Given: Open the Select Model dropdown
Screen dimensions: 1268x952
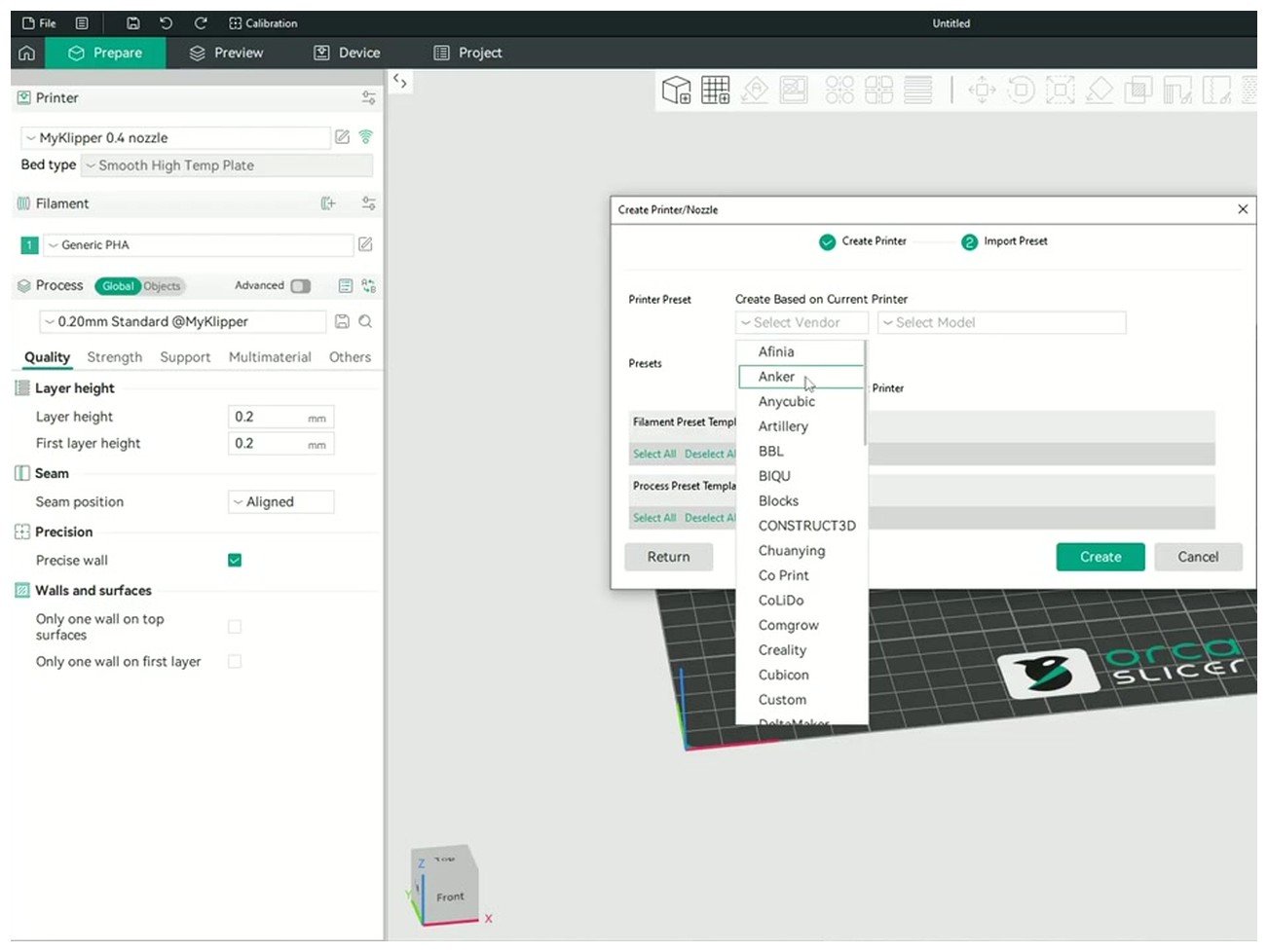Looking at the screenshot, I should click(x=1001, y=323).
